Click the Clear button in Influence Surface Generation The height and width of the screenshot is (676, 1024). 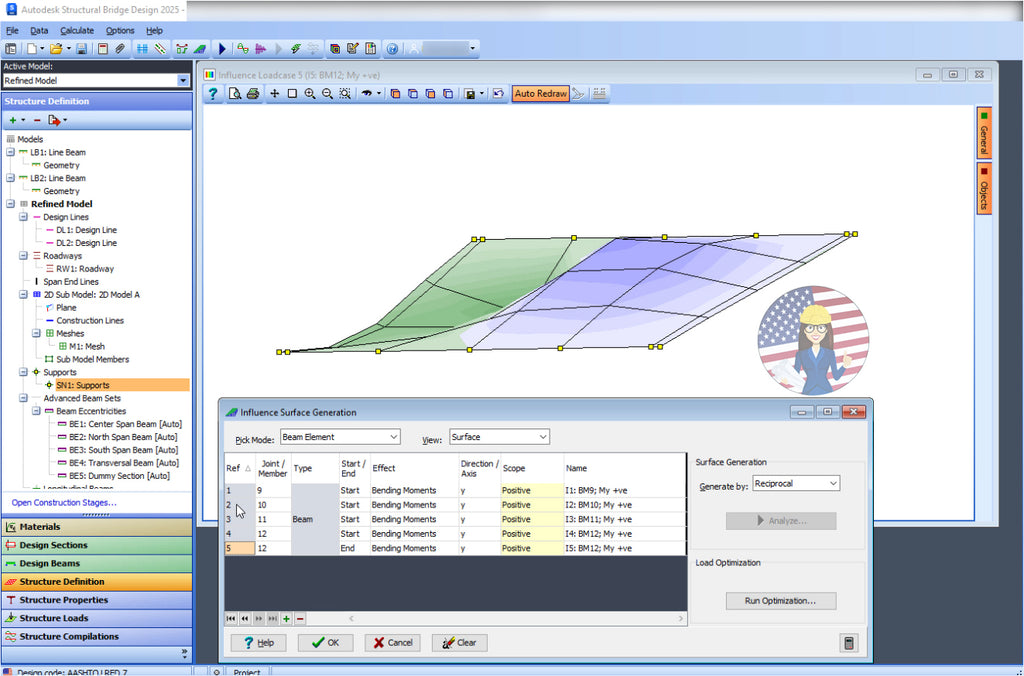(x=459, y=643)
